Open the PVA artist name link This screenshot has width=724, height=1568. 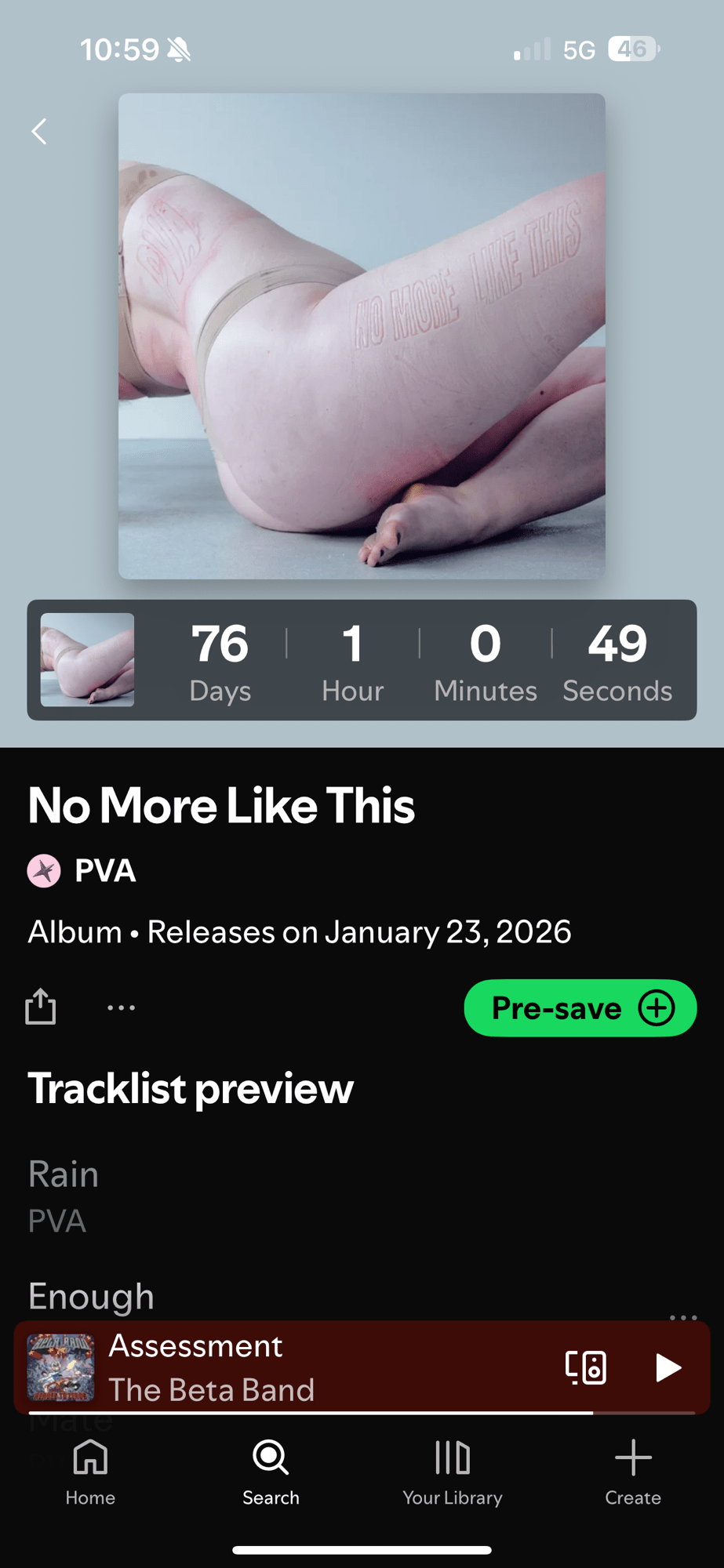(x=105, y=871)
